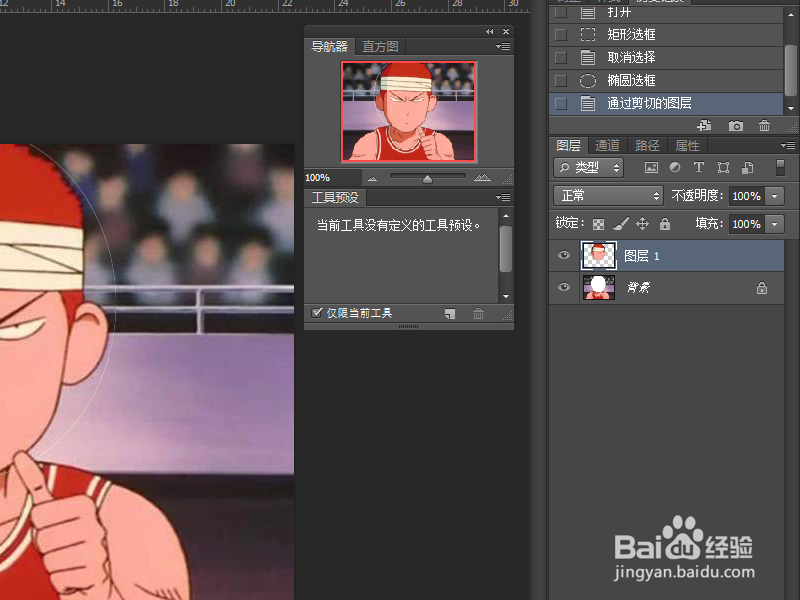Image resolution: width=800 pixels, height=600 pixels.
Task: Set history brush source box for 通过剪切的图层
Action: (x=561, y=104)
